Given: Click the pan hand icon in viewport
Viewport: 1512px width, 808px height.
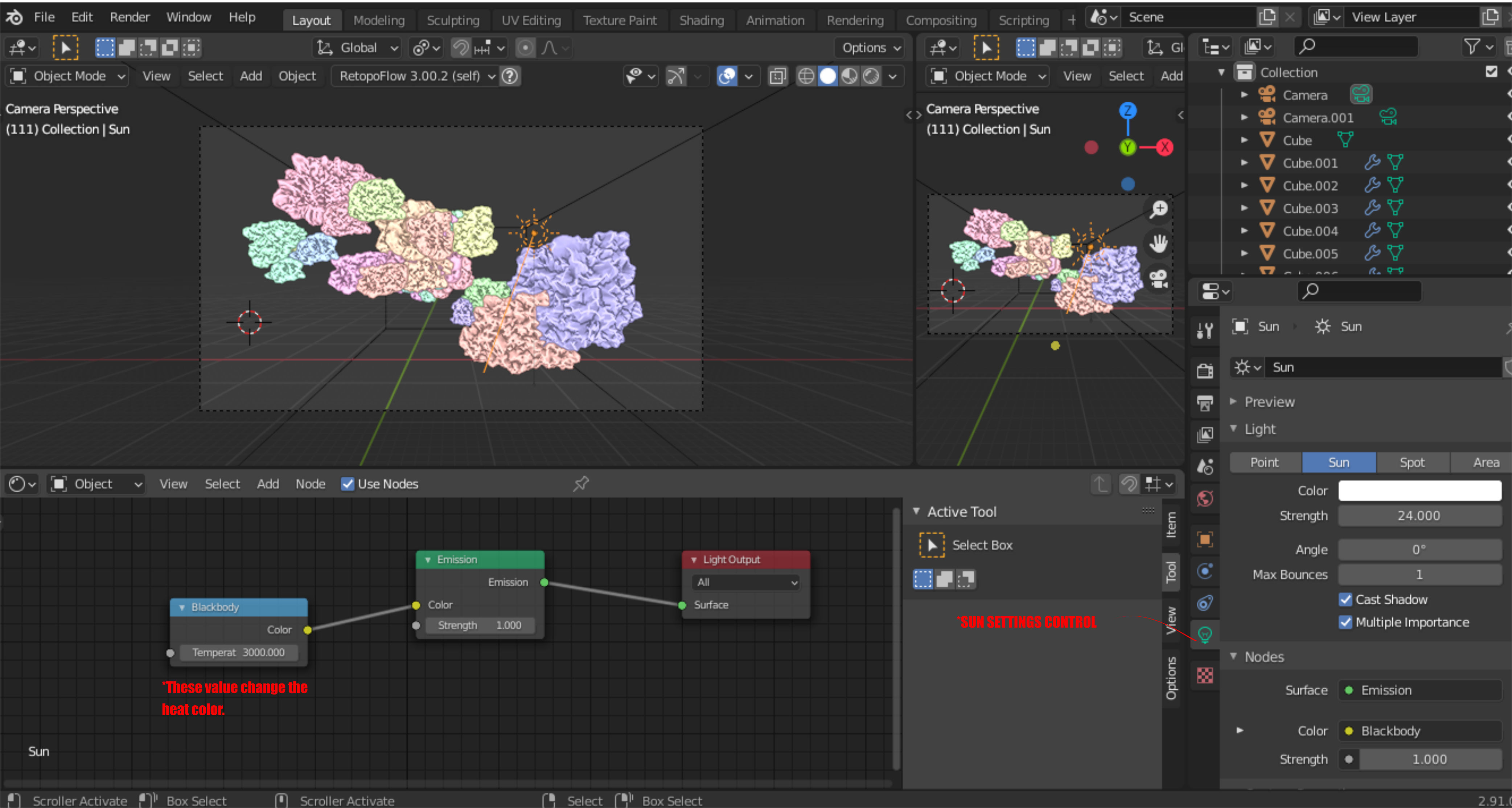Looking at the screenshot, I should (1159, 244).
